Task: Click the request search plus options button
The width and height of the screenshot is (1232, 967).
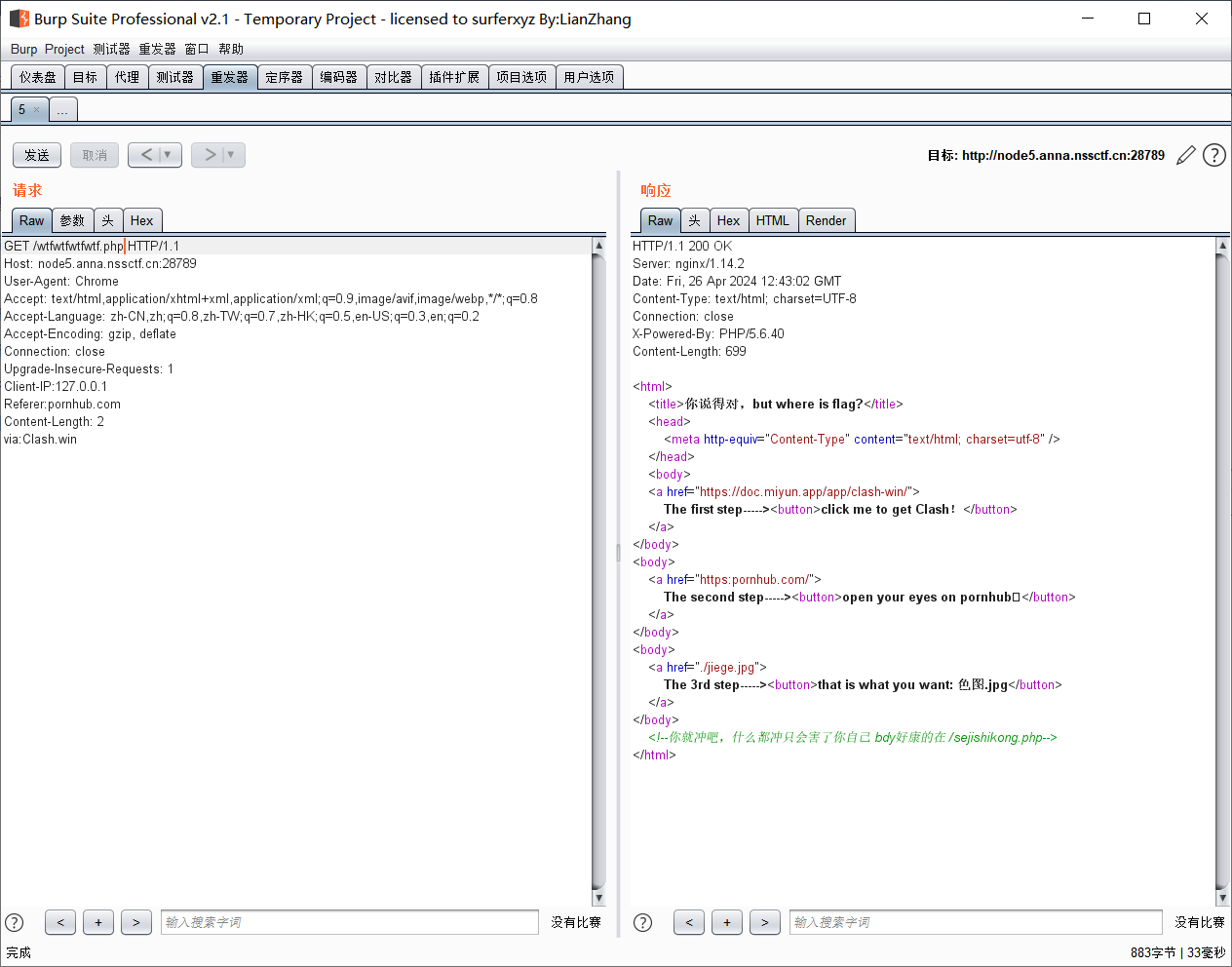Action: [98, 922]
